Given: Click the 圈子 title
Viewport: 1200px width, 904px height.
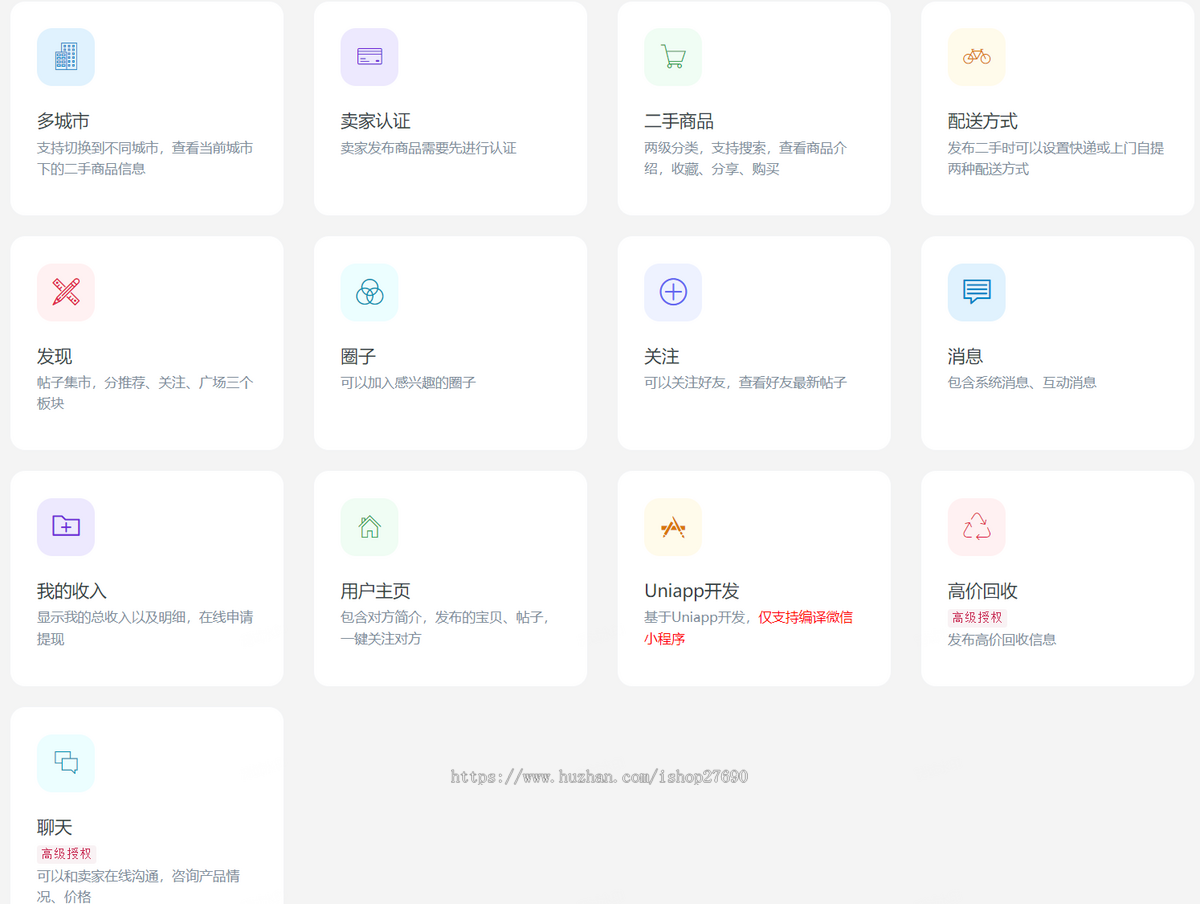Looking at the screenshot, I should tap(358, 356).
